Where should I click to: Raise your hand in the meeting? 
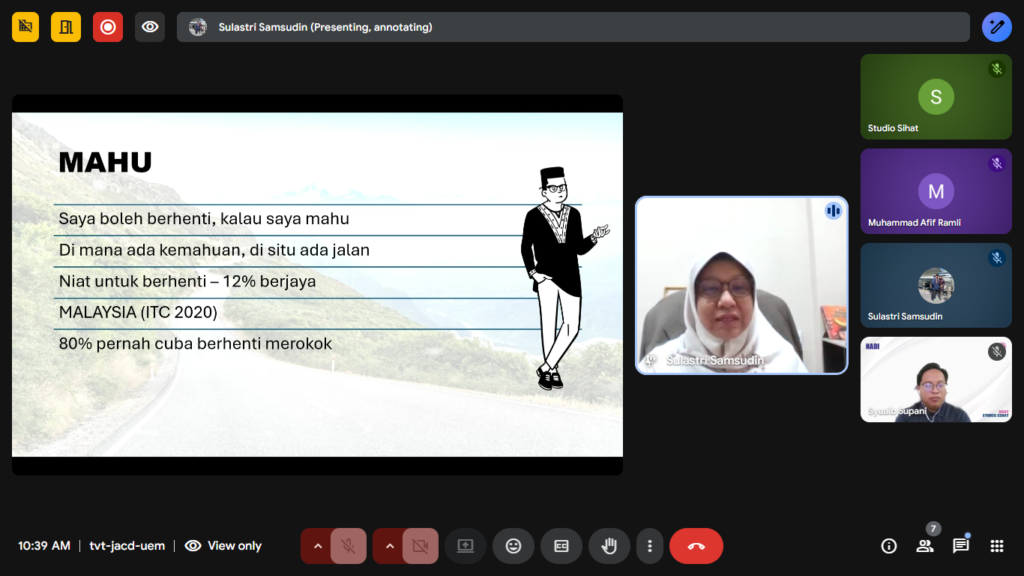(608, 546)
